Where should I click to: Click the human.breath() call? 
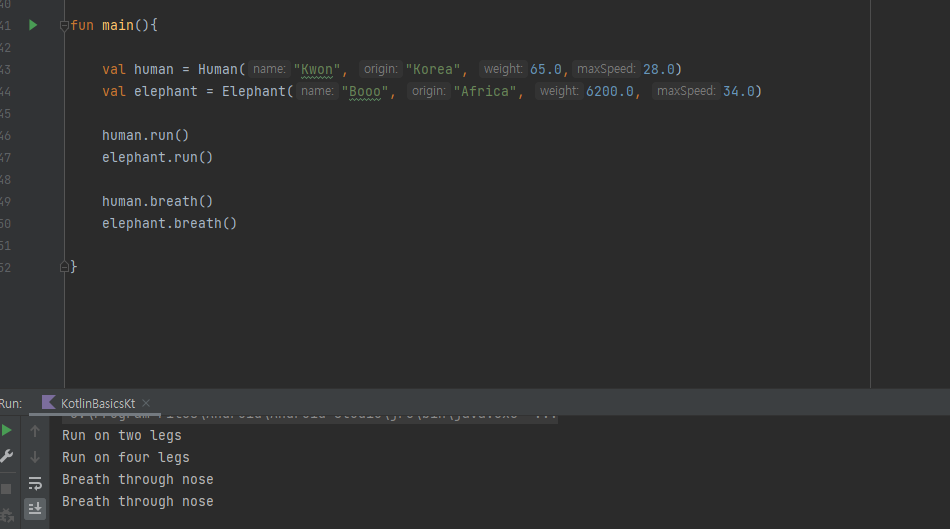point(158,201)
